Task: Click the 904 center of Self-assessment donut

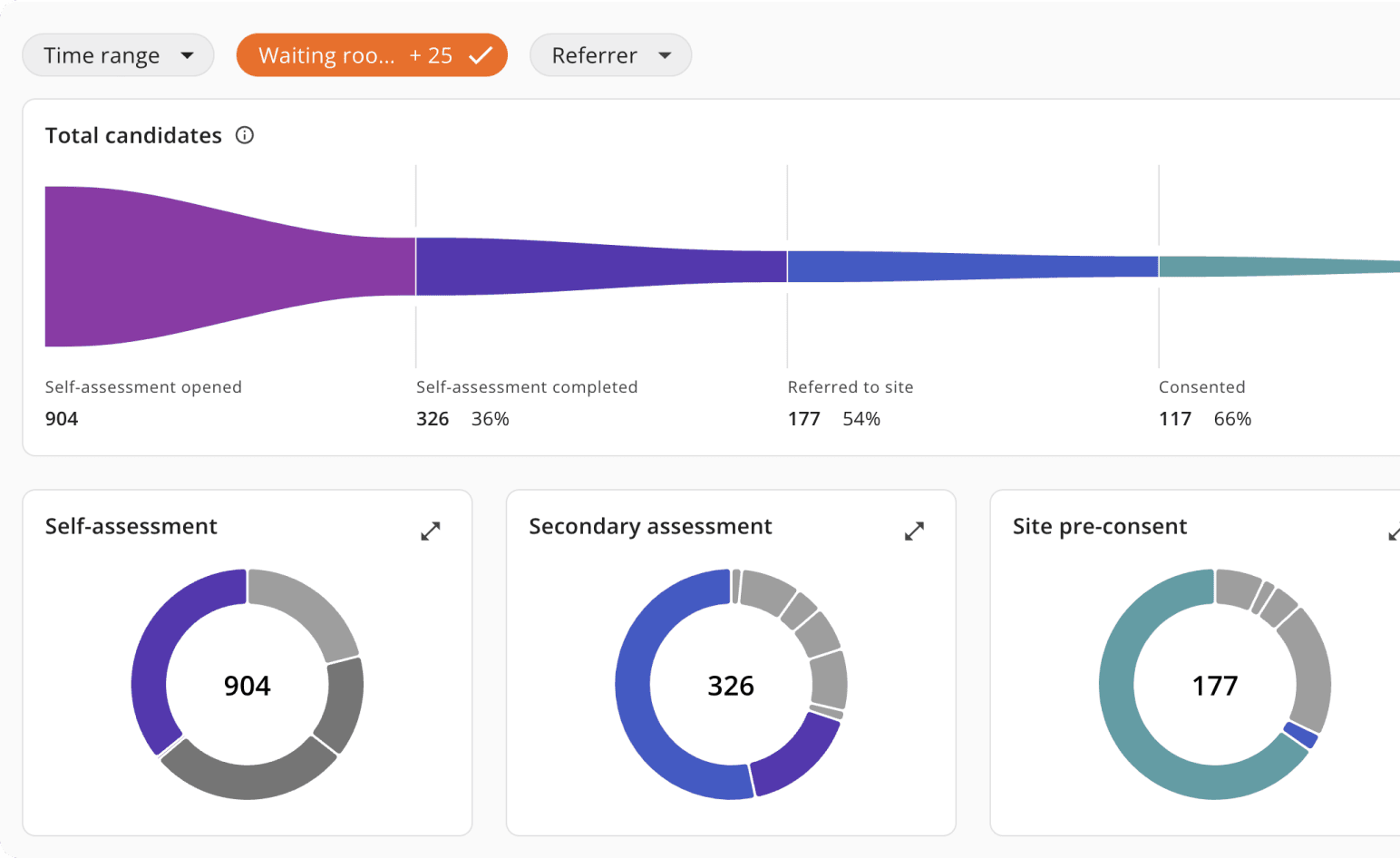Action: pos(247,686)
